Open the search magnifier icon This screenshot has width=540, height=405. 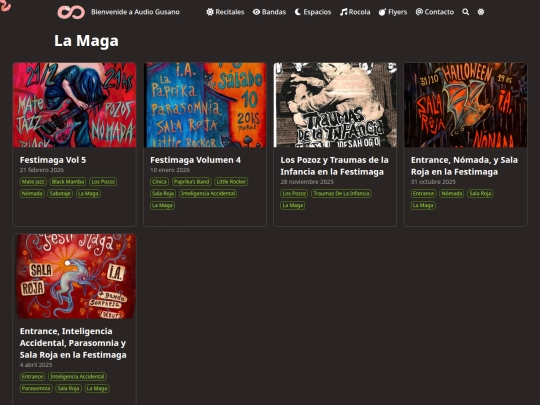point(466,12)
